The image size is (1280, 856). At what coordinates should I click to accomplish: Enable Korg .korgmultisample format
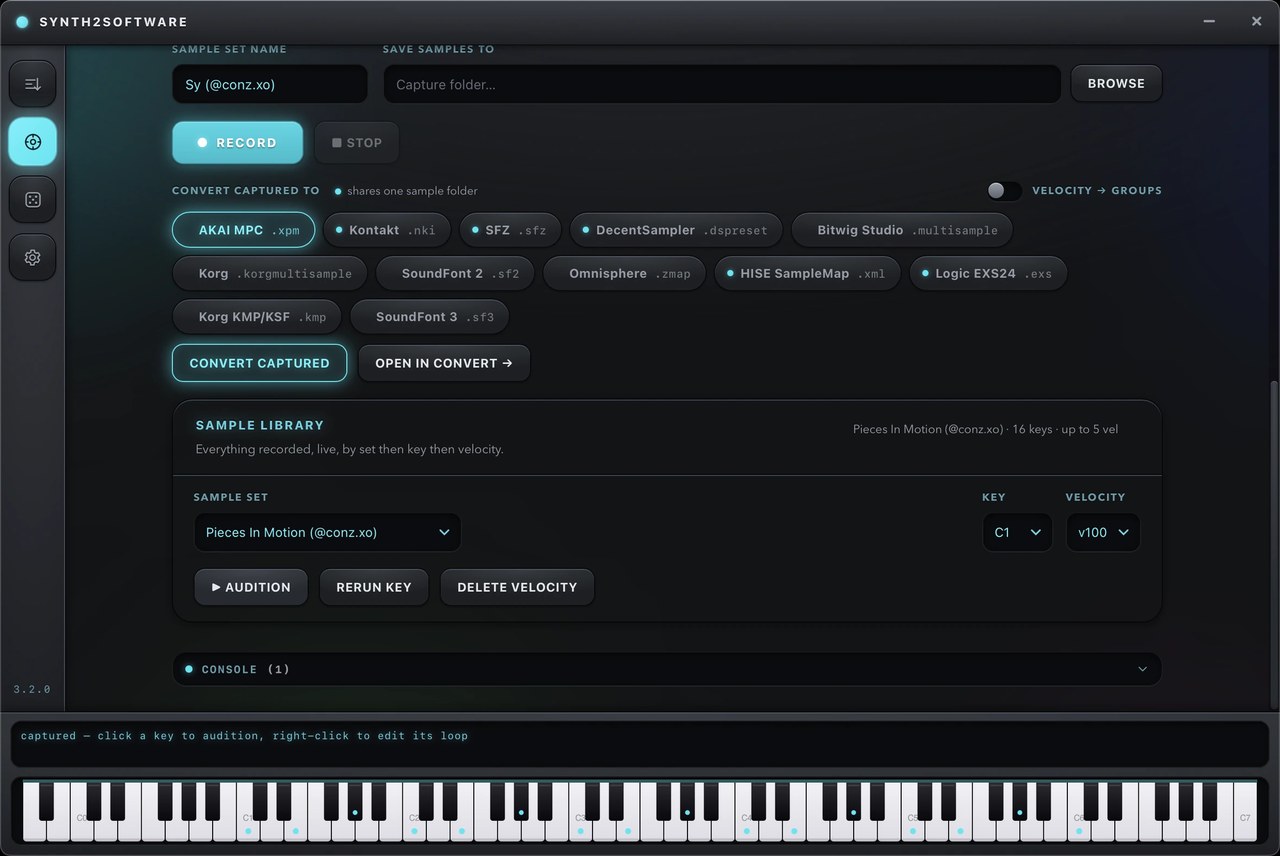pyautogui.click(x=270, y=273)
